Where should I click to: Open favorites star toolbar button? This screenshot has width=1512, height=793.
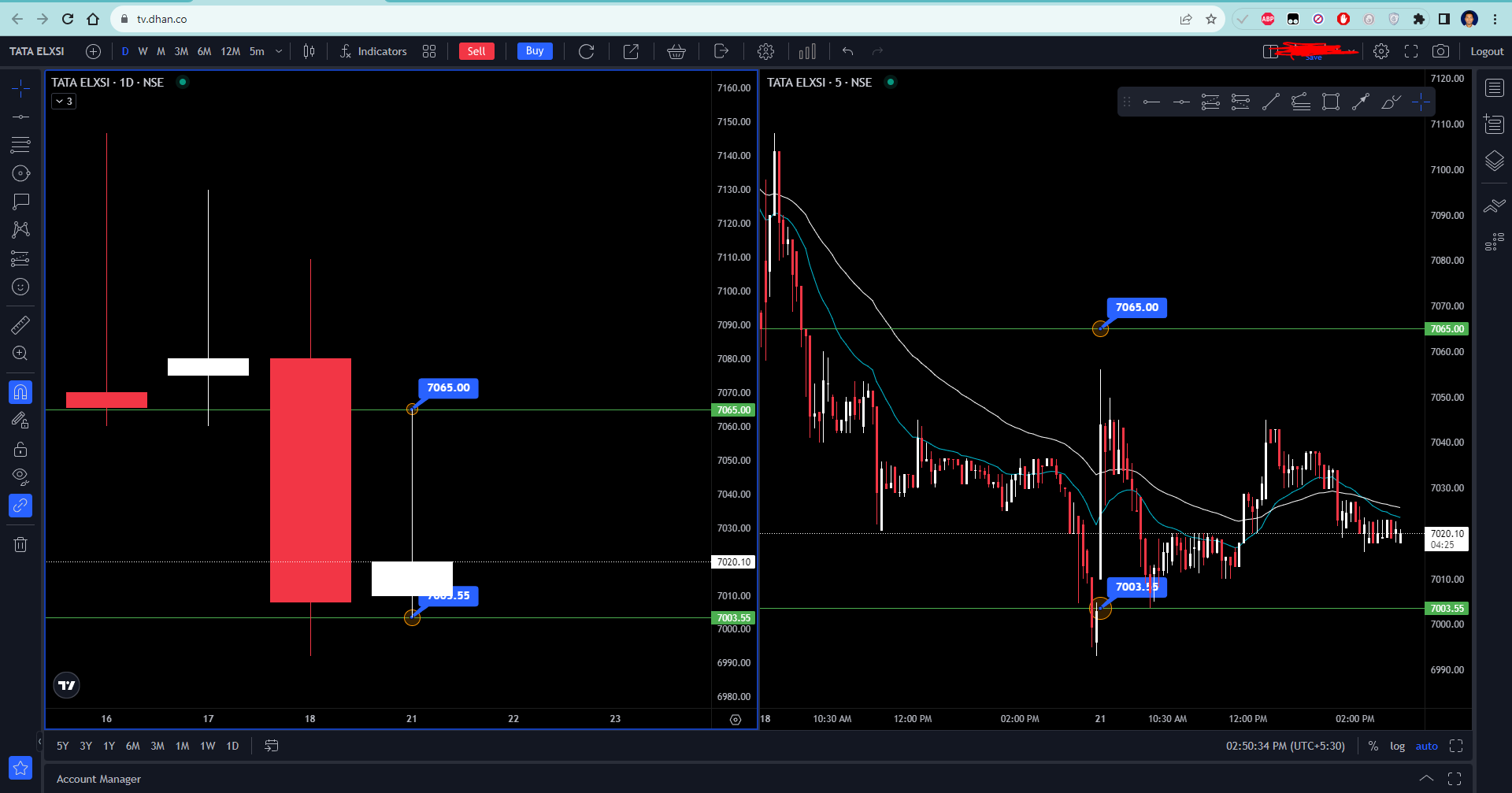point(21,768)
